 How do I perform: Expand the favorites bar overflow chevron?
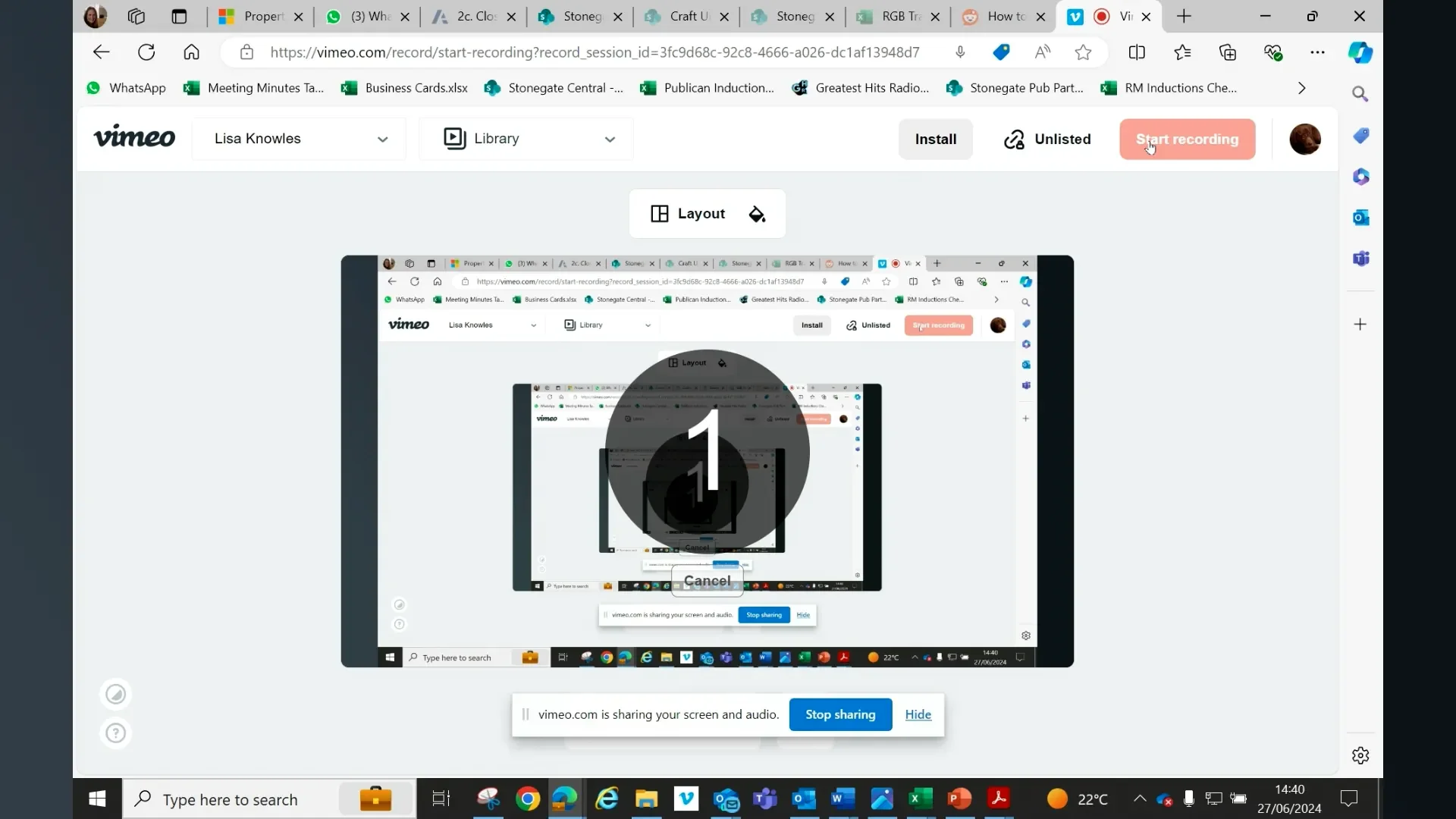pyautogui.click(x=1302, y=88)
